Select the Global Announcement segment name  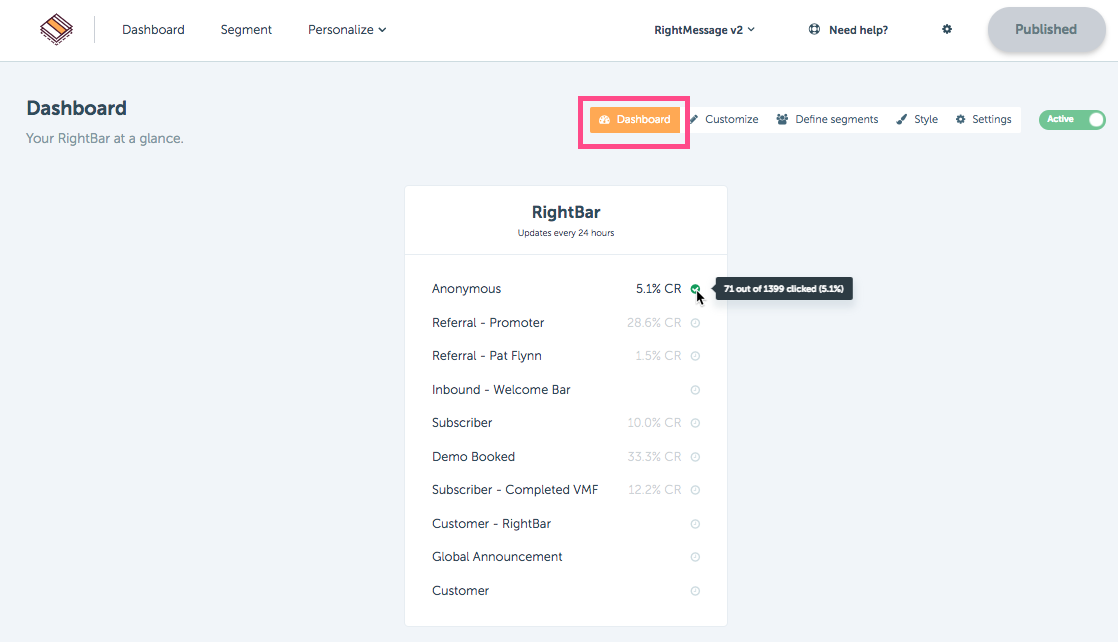[x=497, y=557]
